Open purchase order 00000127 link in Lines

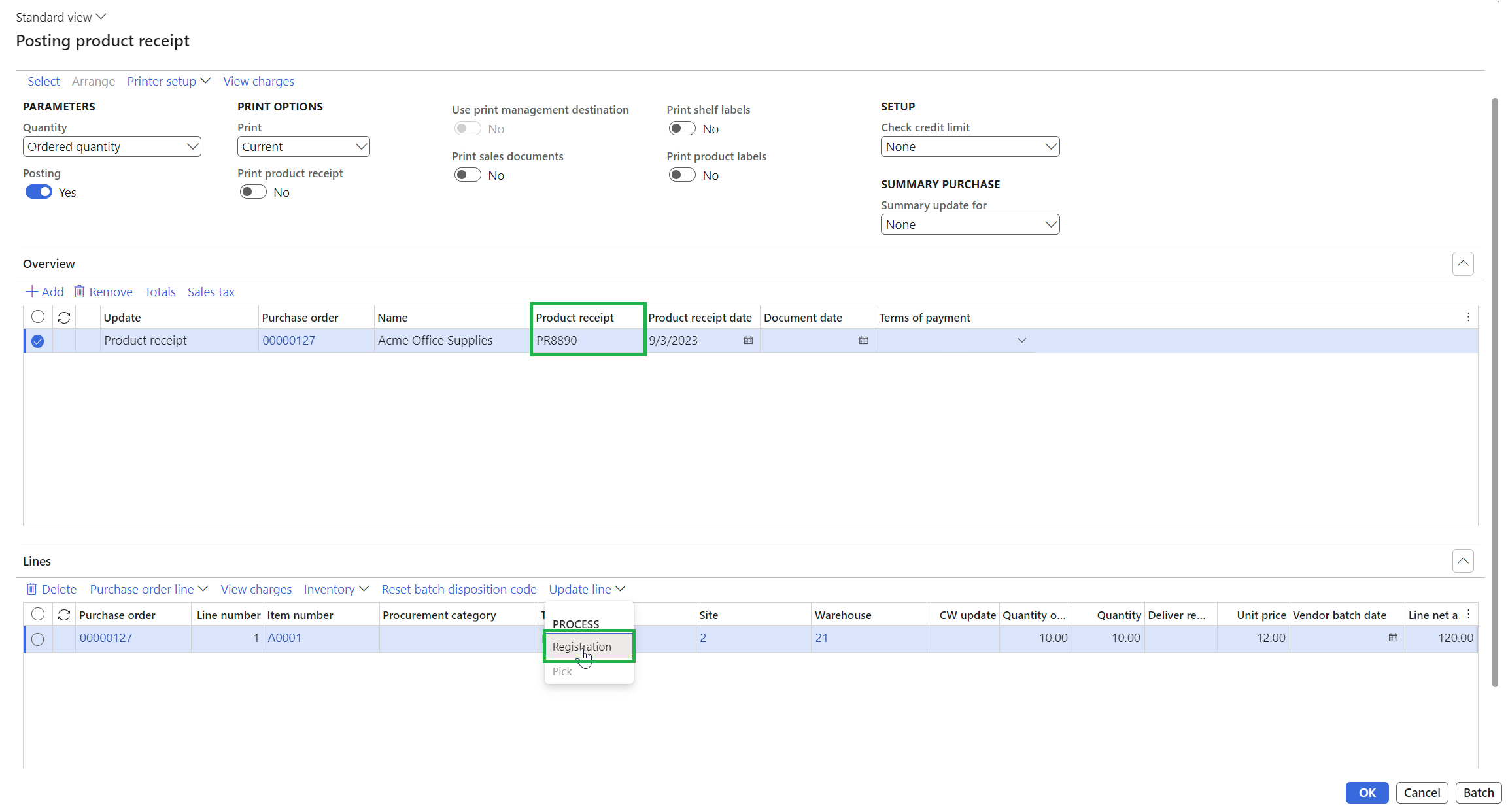tap(106, 638)
